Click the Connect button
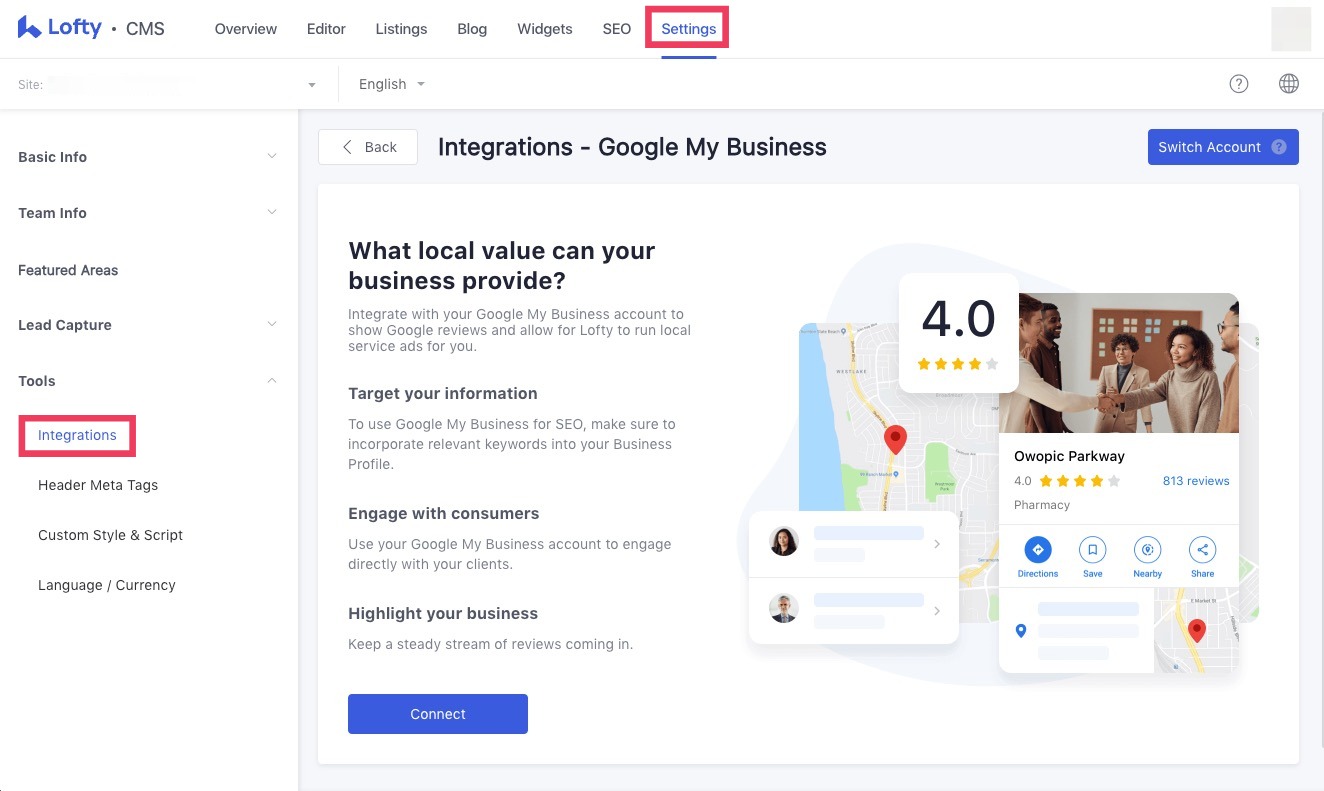1324x791 pixels. [x=438, y=714]
